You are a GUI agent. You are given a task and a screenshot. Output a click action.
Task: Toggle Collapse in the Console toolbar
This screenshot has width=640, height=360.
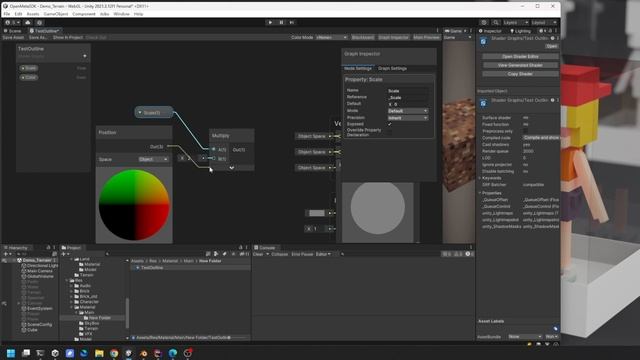coord(280,254)
